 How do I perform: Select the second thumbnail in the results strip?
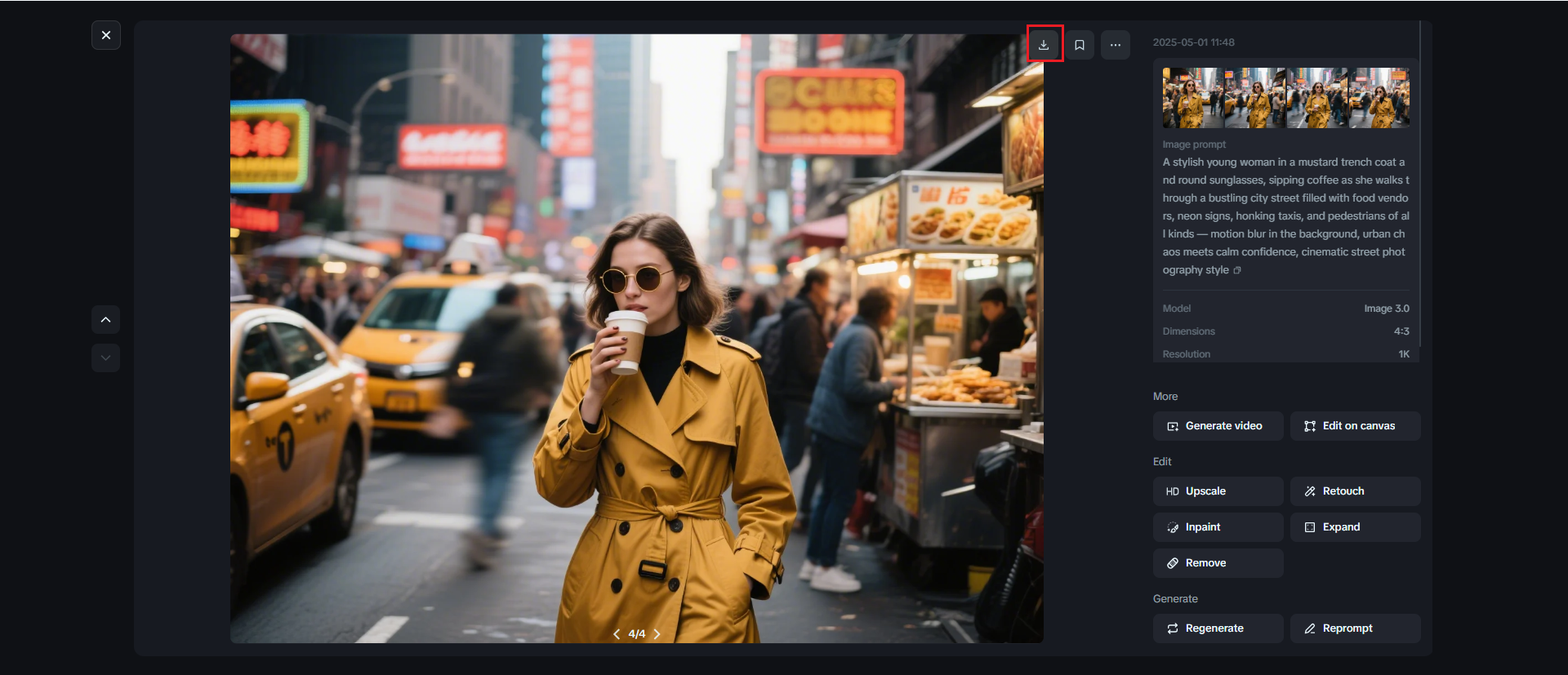click(x=1255, y=98)
